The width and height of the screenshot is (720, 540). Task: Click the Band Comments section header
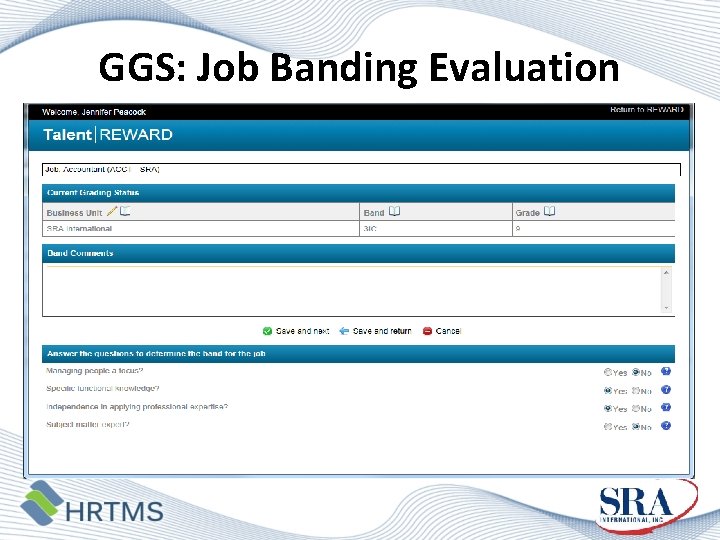coord(358,253)
